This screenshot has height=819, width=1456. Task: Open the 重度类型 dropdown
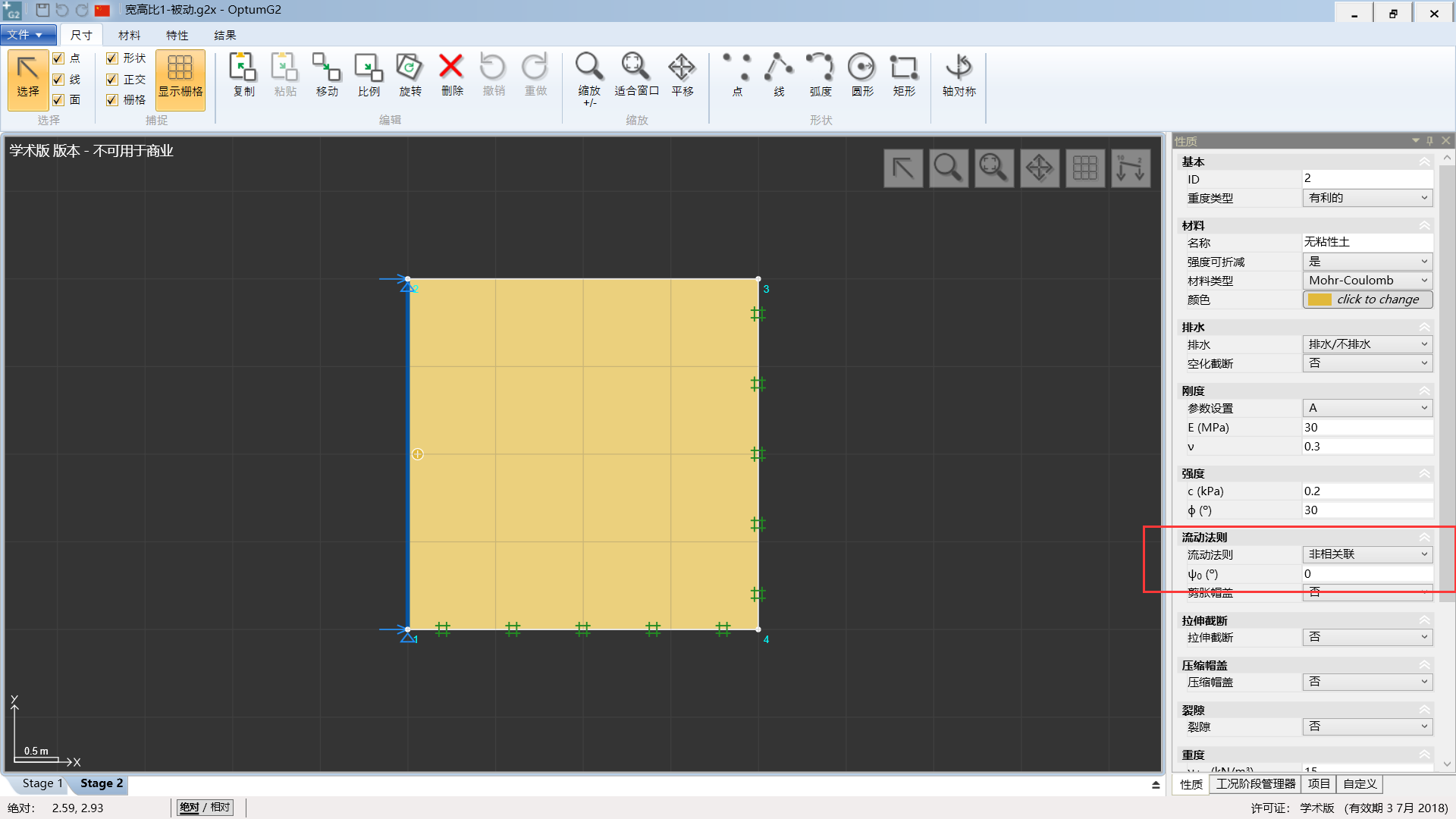pyautogui.click(x=1367, y=198)
